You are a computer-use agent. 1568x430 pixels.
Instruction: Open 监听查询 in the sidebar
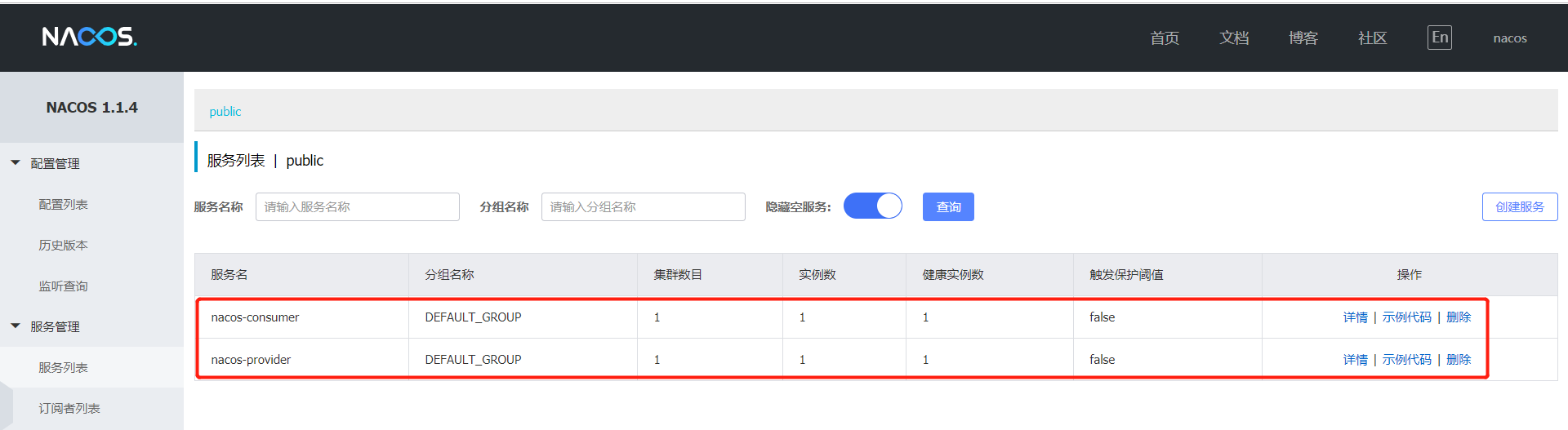(x=64, y=286)
